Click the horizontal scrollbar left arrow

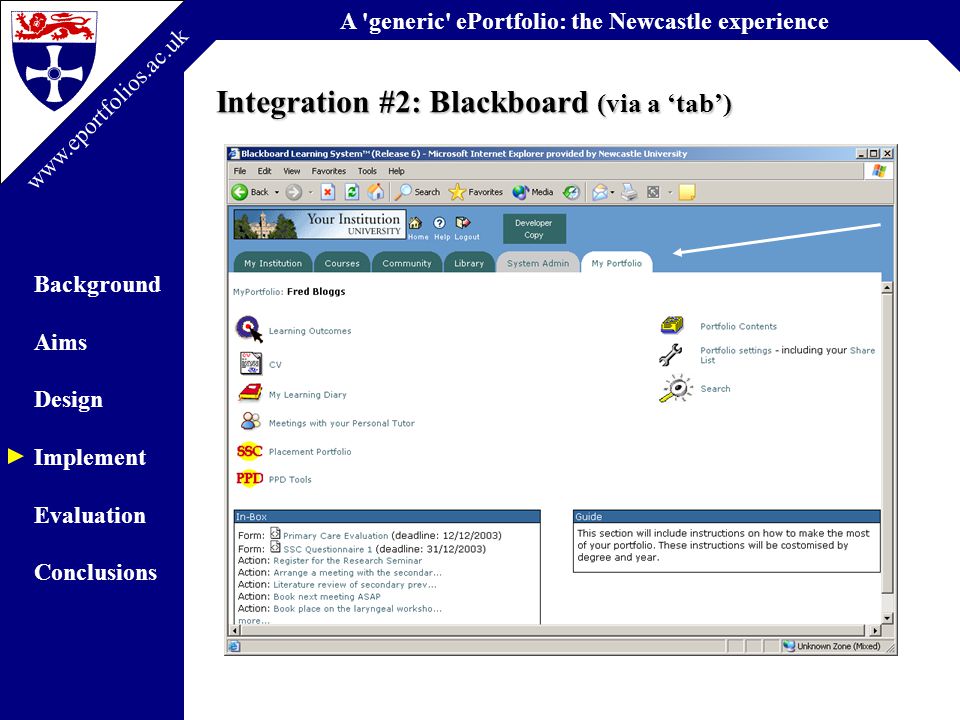(235, 630)
